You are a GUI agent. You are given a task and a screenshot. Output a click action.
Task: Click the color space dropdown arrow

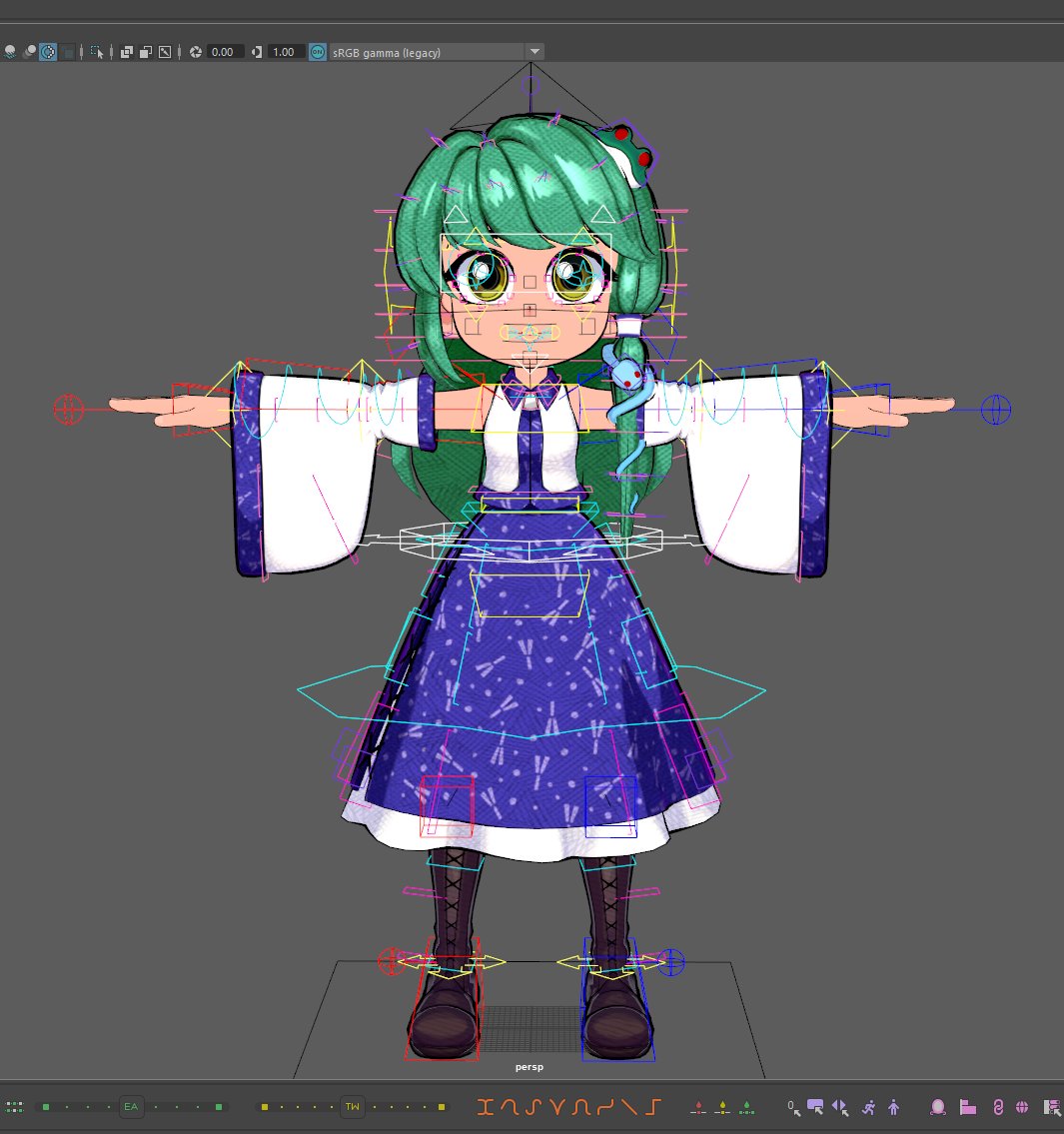coord(534,52)
